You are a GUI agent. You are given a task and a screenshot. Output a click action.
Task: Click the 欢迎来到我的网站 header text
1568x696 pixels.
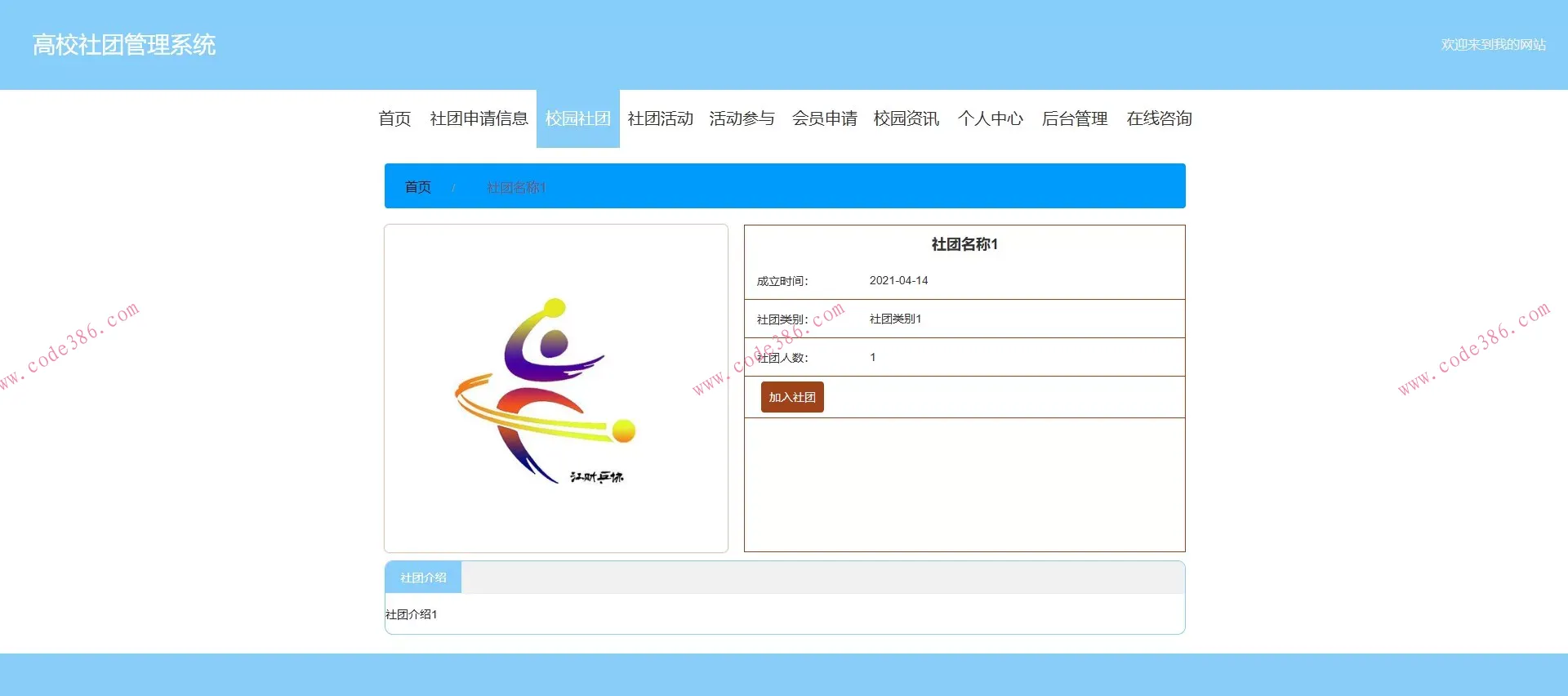click(1493, 45)
